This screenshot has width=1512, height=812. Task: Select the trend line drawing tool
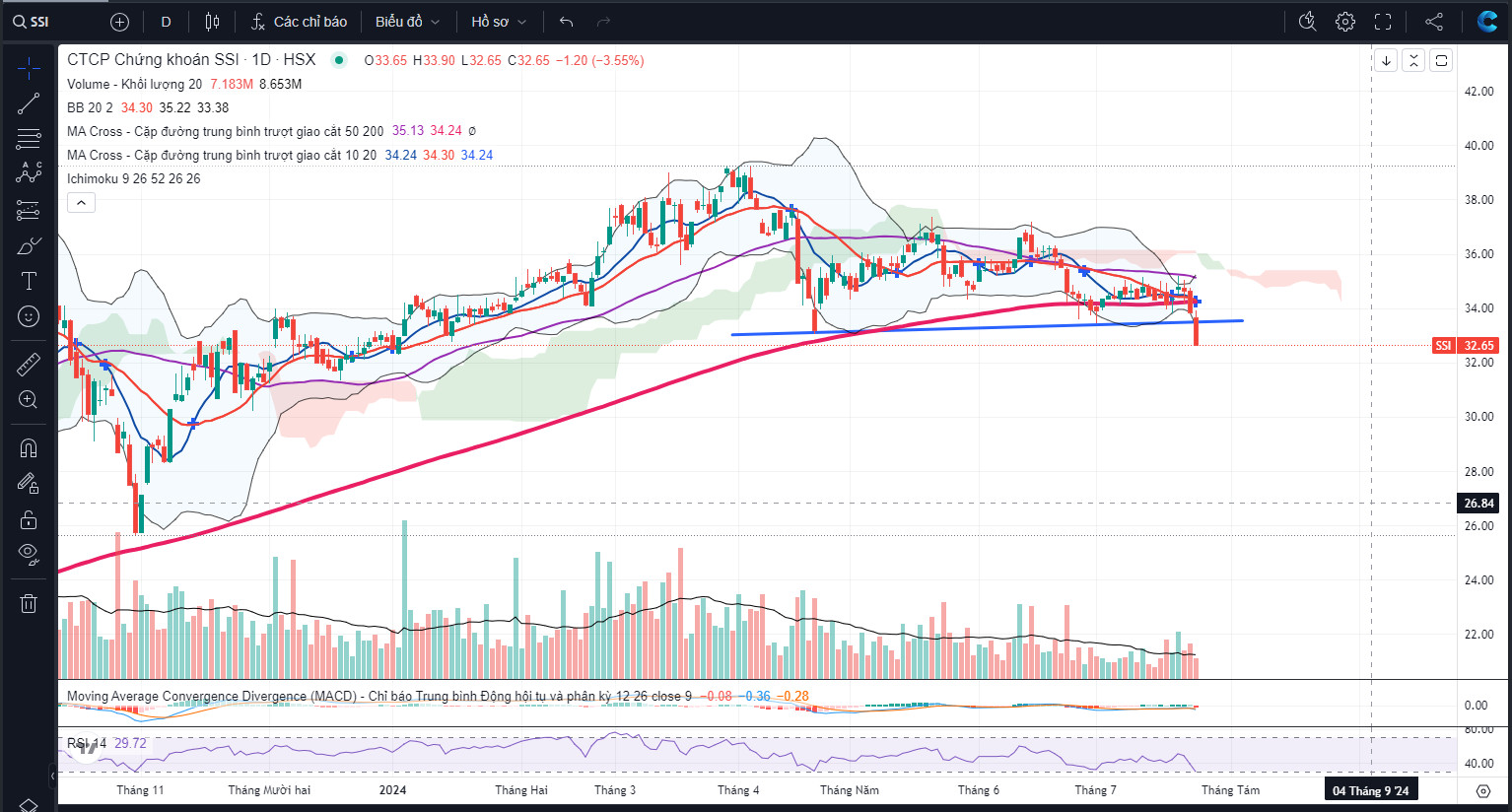point(29,103)
